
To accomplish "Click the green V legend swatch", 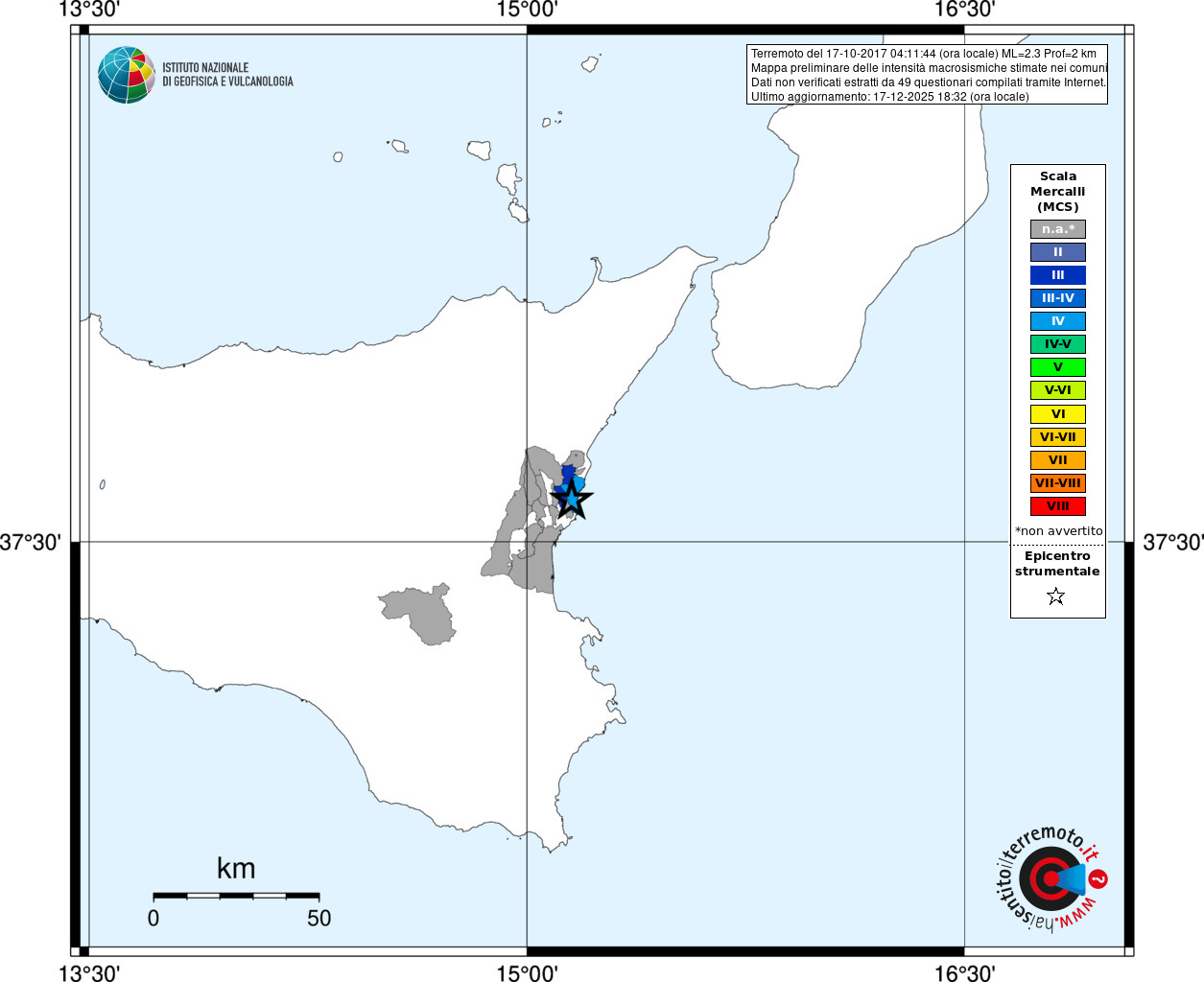I will (1057, 367).
